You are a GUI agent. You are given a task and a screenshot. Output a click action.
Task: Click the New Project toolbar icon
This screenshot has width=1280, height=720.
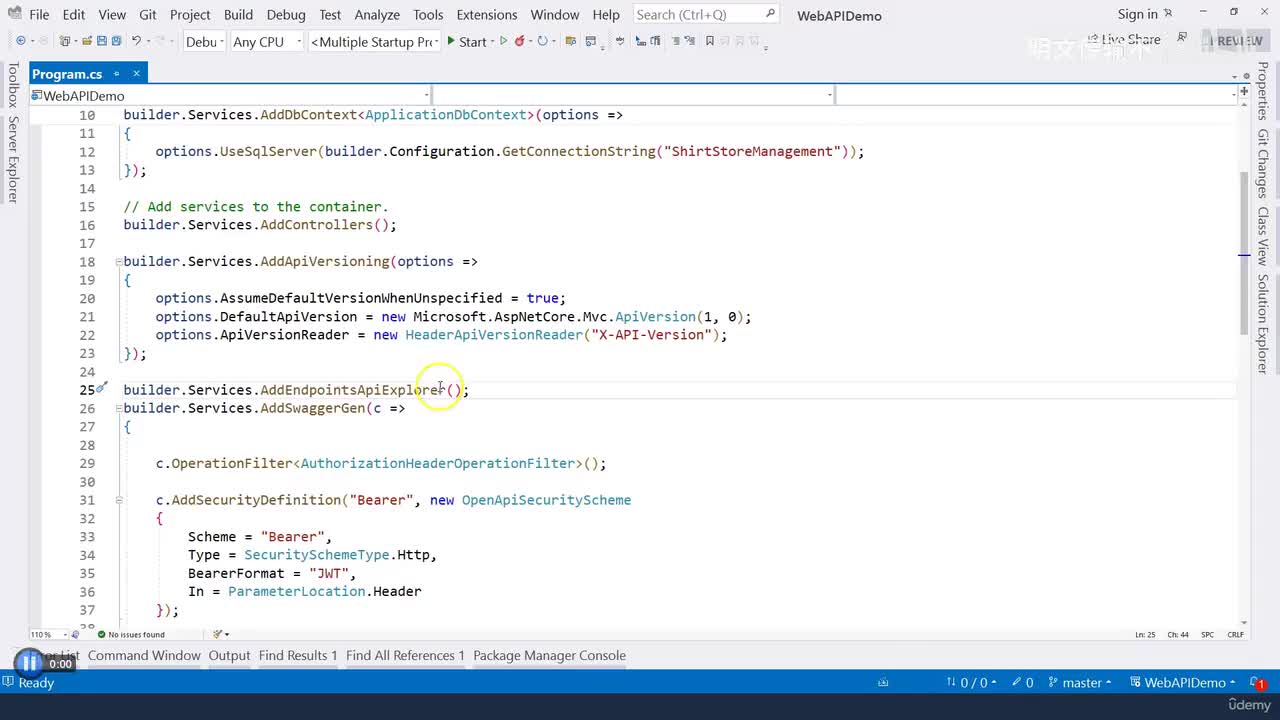(x=66, y=41)
